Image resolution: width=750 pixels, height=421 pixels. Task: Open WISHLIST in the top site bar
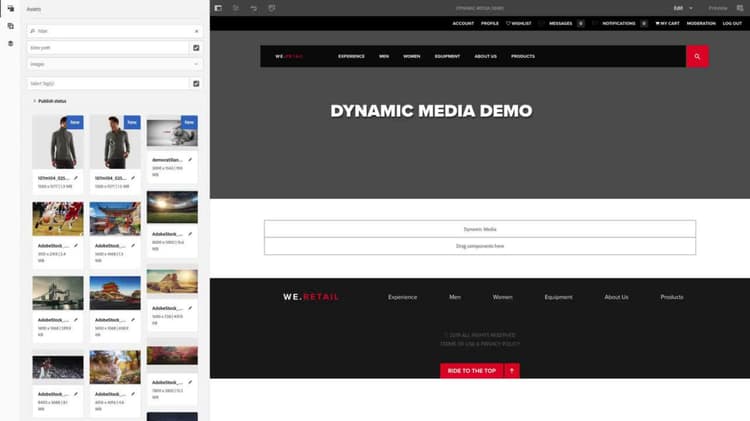[x=518, y=23]
